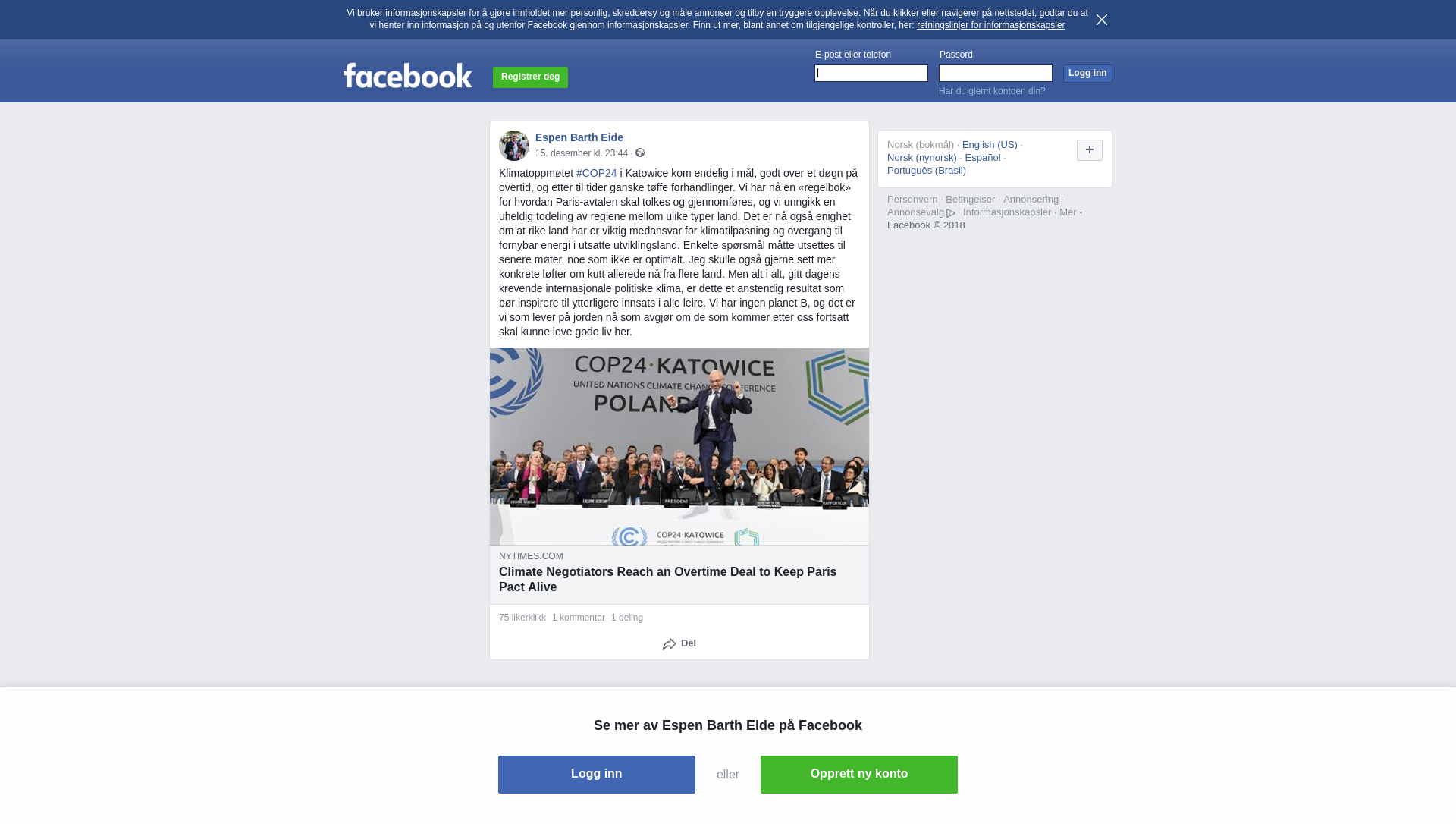1456x824 pixels.
Task: Click the public globe icon beside the timestamp
Action: [x=640, y=153]
